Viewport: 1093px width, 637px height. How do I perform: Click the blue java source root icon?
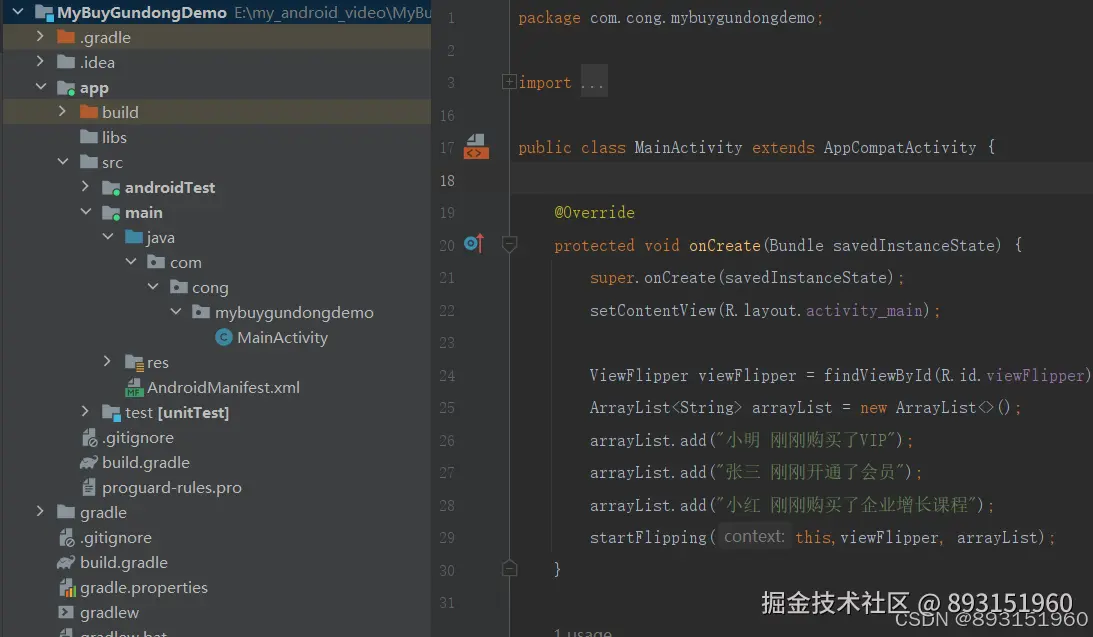tap(134, 237)
